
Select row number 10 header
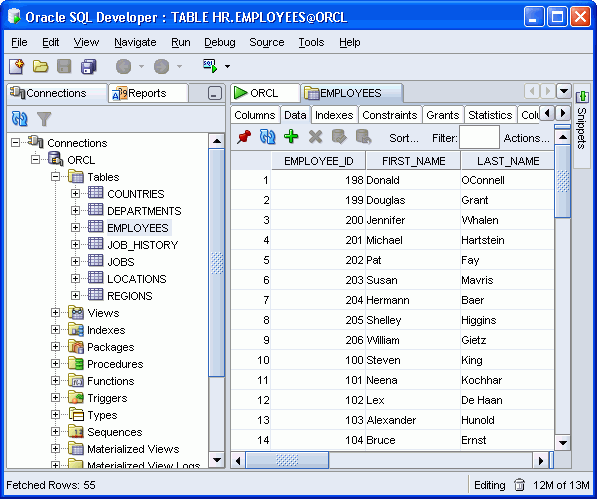point(251,360)
